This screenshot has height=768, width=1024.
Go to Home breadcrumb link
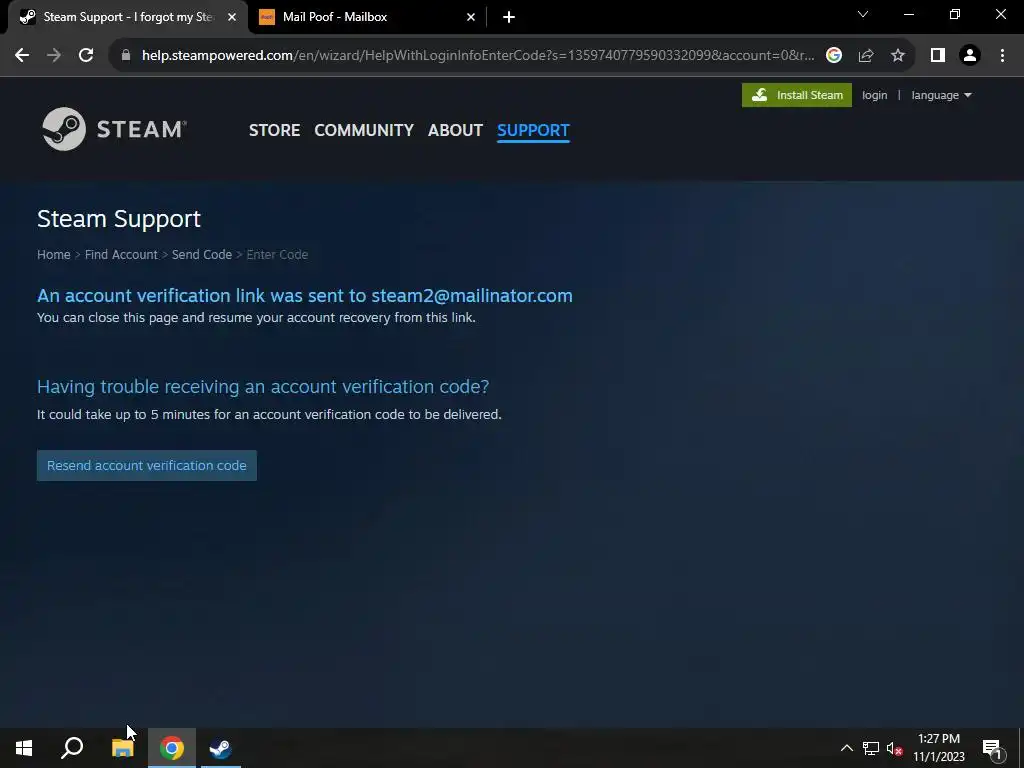(x=54, y=255)
